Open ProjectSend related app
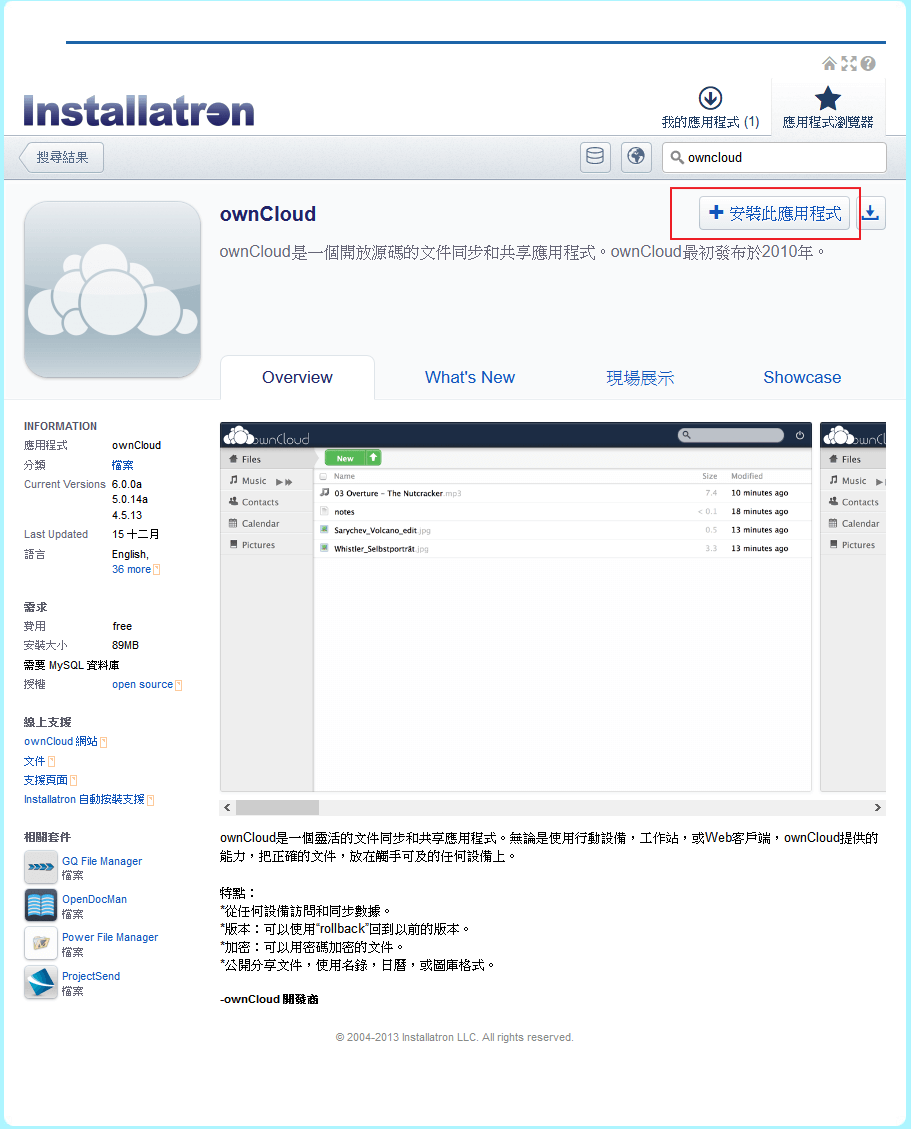 tap(91, 976)
